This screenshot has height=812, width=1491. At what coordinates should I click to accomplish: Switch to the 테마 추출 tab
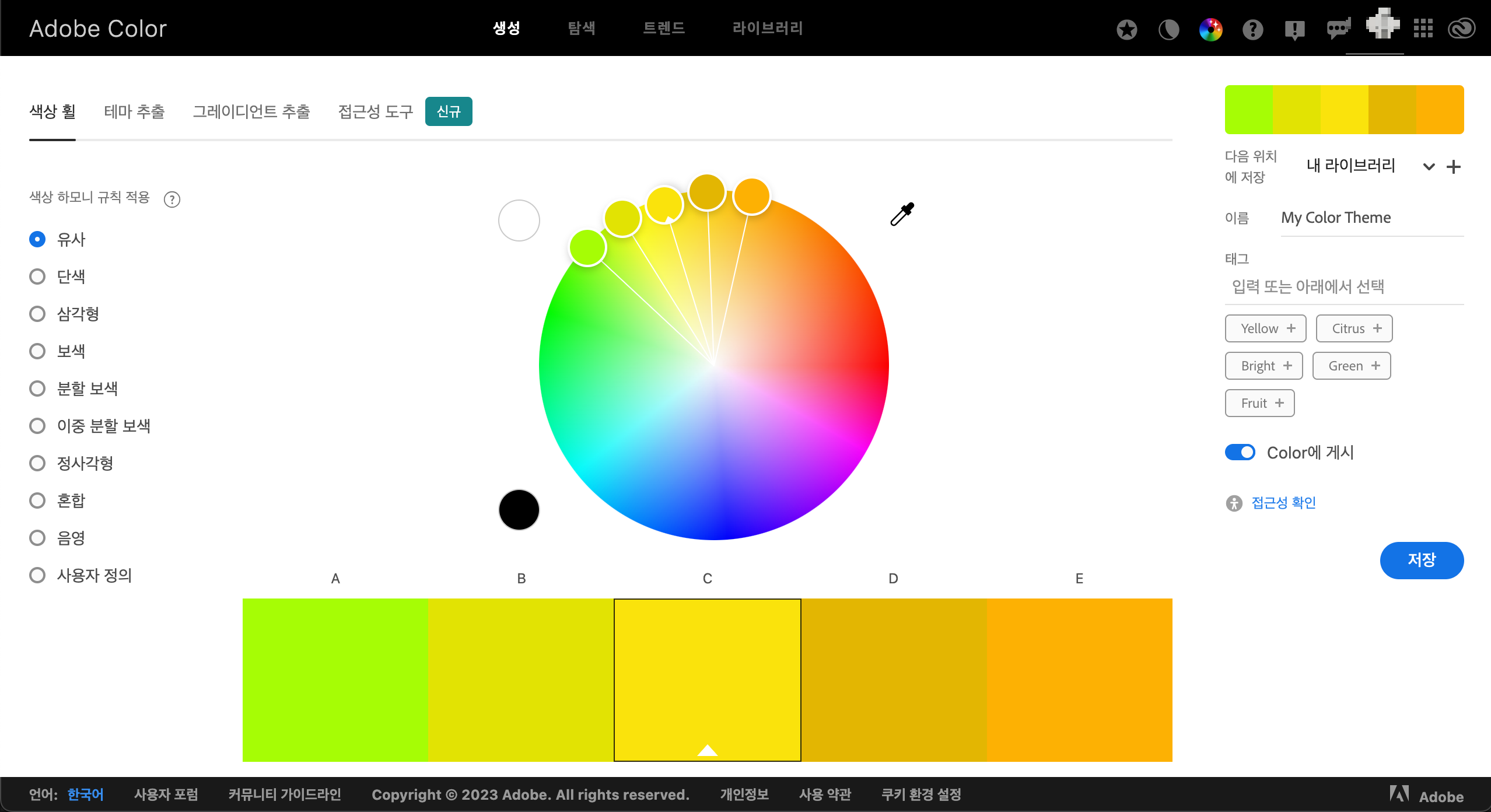click(134, 111)
